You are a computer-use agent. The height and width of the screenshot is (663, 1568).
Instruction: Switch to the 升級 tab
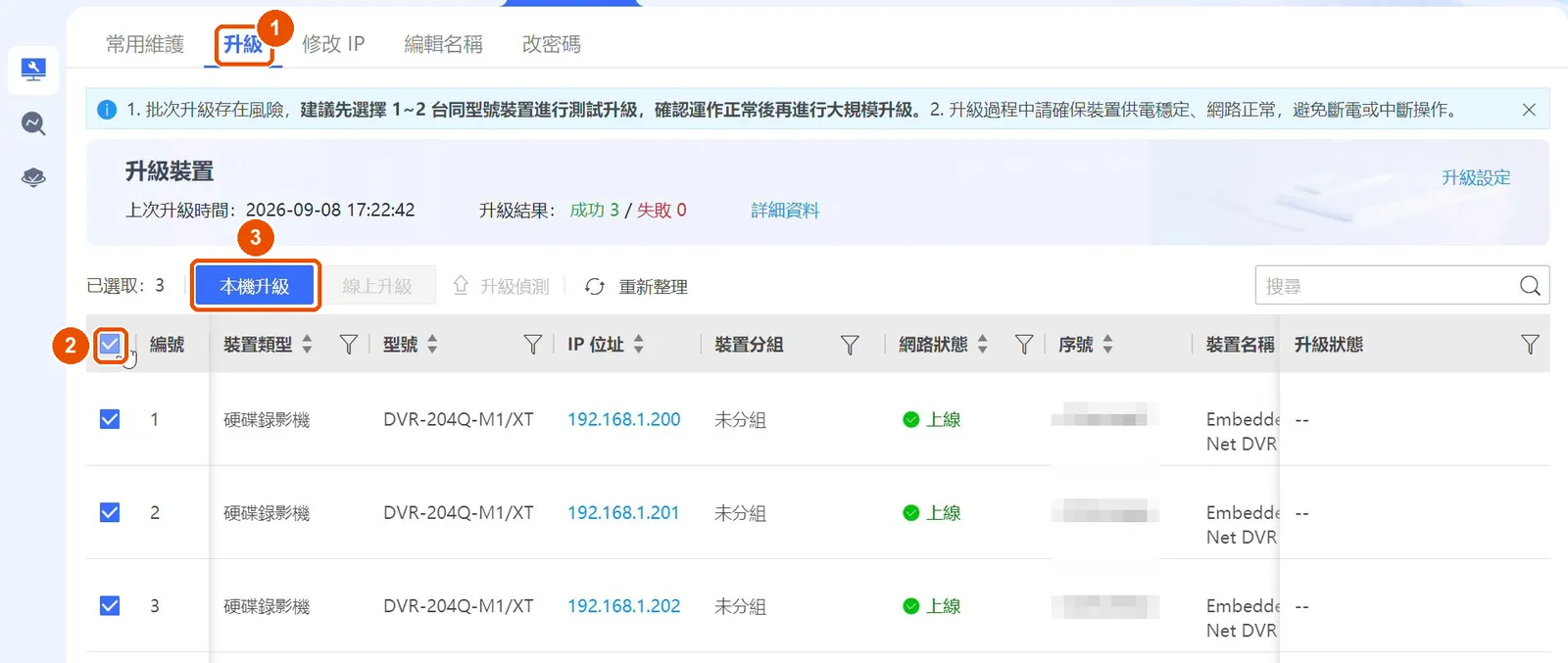click(243, 44)
